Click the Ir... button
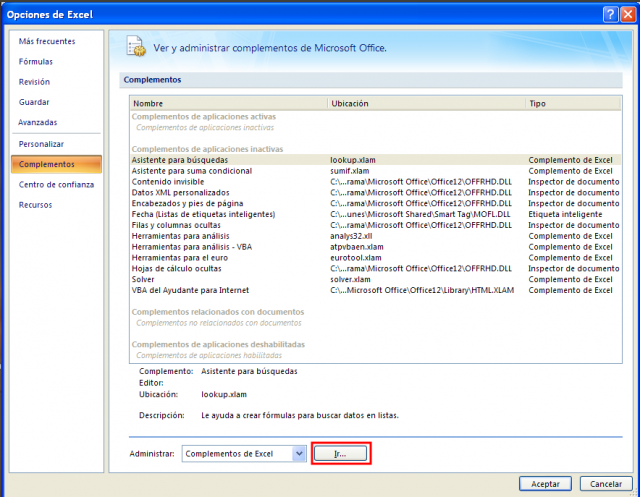Image resolution: width=640 pixels, height=497 pixels. pyautogui.click(x=340, y=454)
